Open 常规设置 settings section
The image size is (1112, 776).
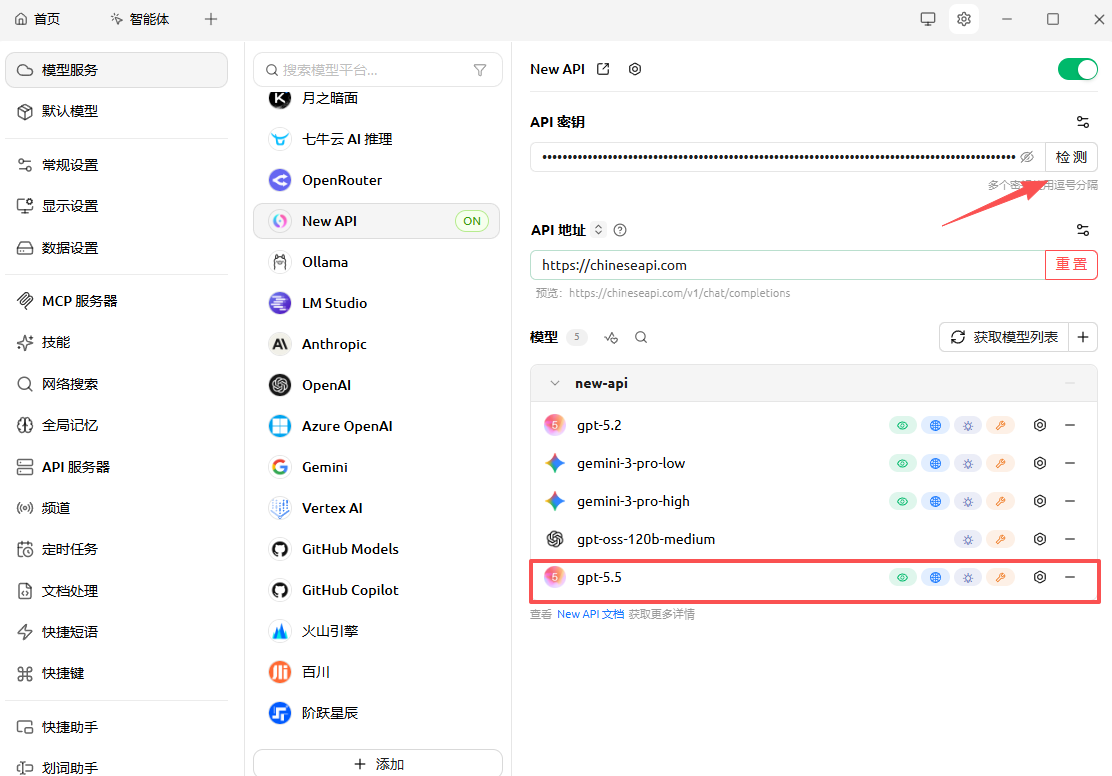pyautogui.click(x=116, y=165)
